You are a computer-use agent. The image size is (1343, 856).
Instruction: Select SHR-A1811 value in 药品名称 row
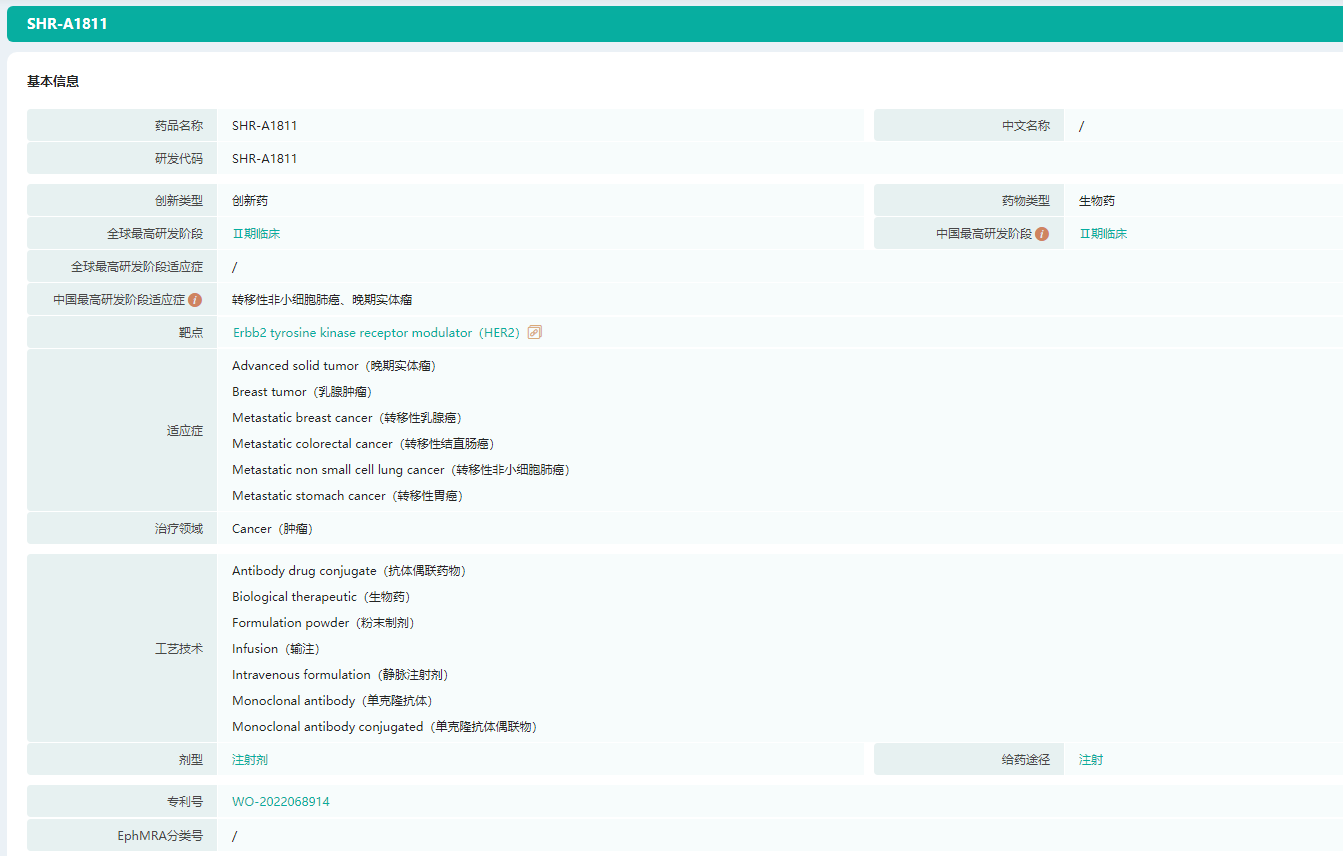(x=265, y=126)
